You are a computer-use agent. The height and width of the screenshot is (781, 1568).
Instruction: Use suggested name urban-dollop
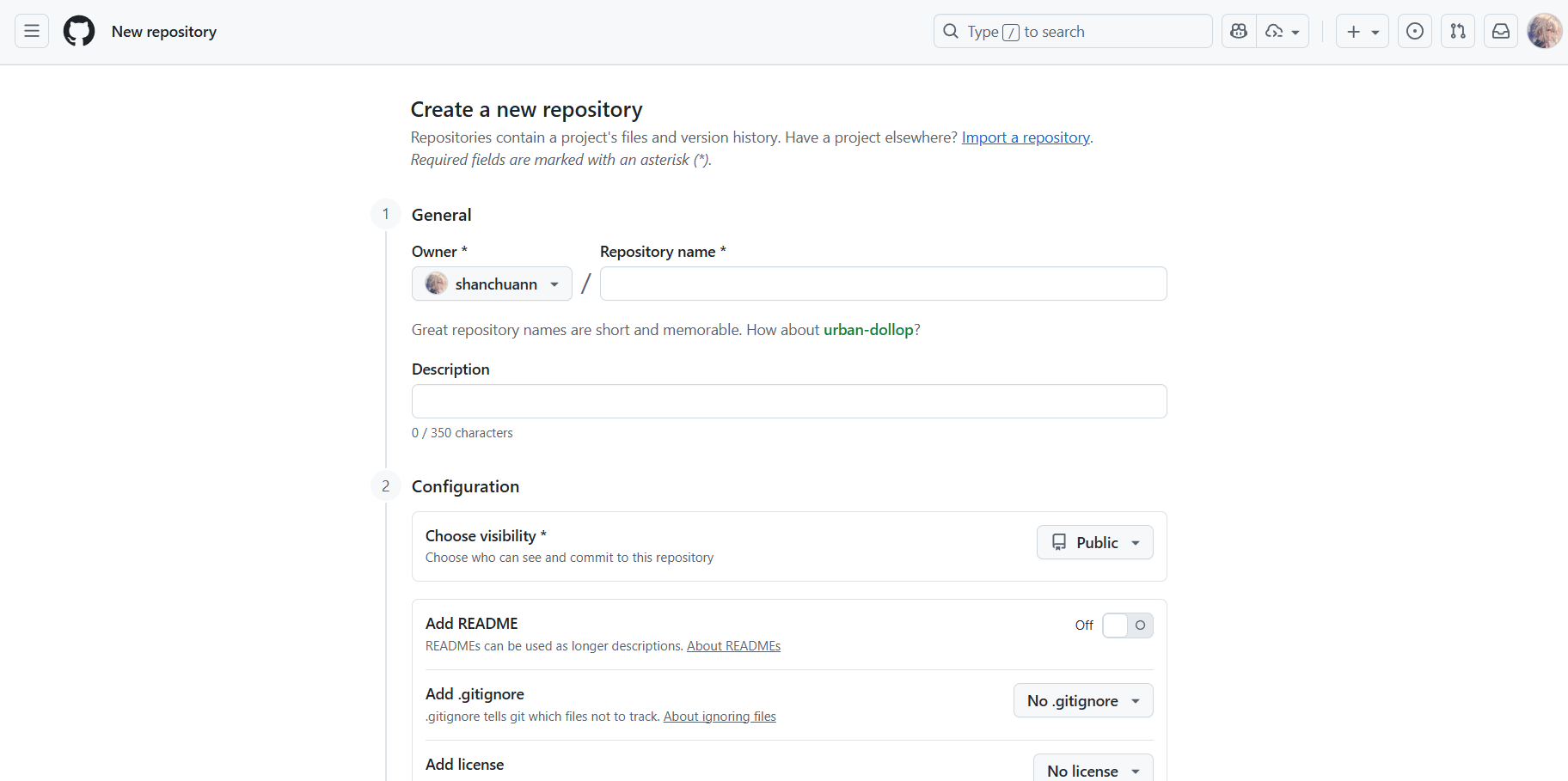(868, 330)
